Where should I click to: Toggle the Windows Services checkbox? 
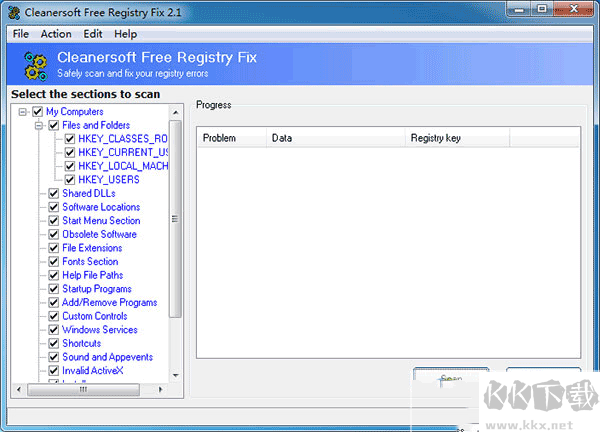click(54, 330)
